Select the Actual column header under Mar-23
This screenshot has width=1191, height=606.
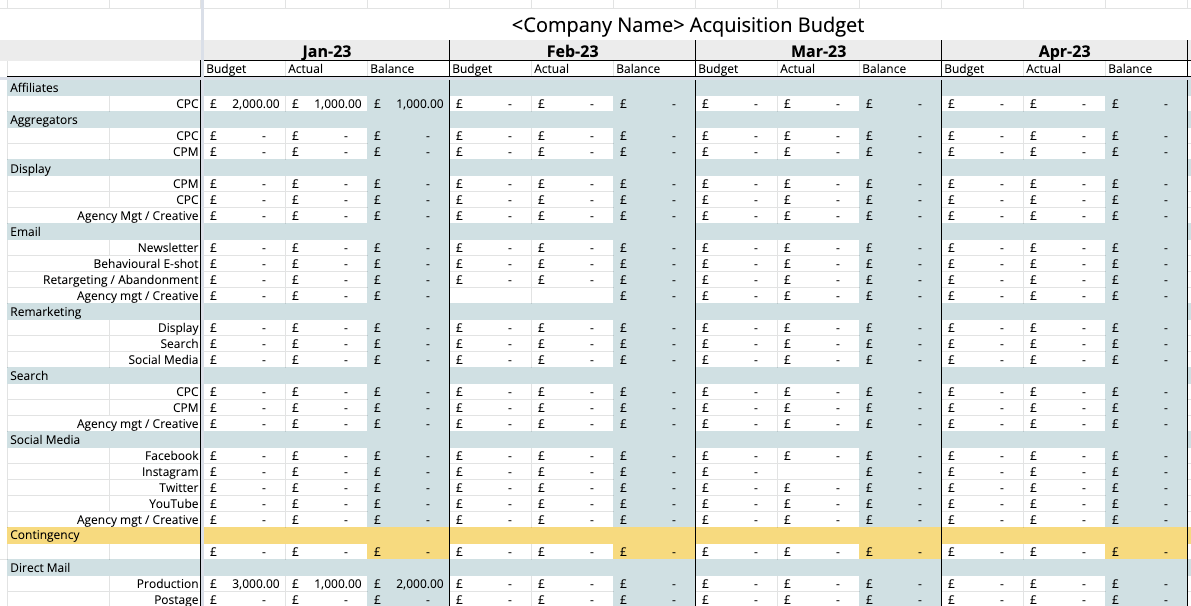click(797, 69)
